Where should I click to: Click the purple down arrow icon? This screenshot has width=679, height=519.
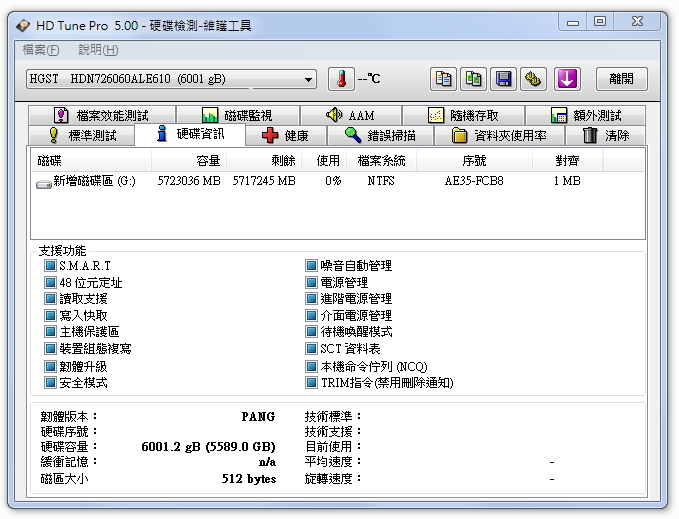point(567,79)
